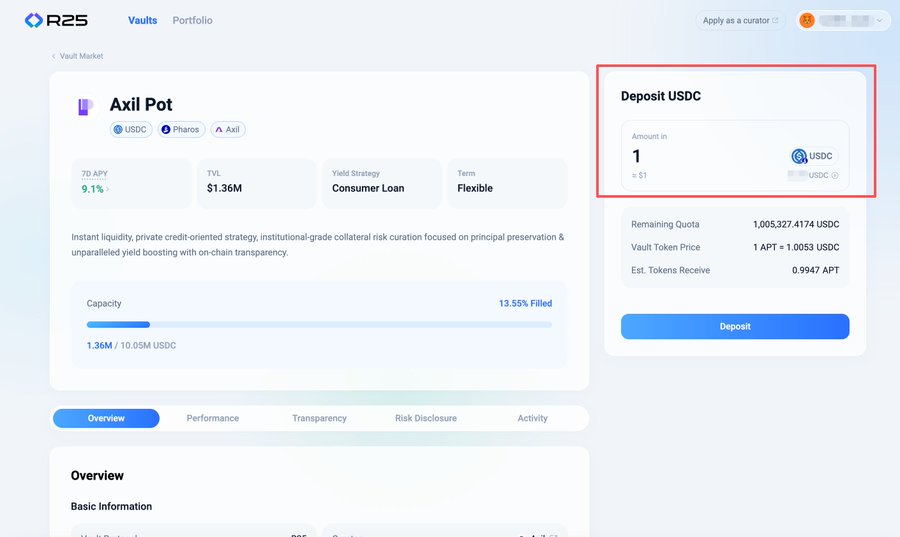This screenshot has height=537, width=900.
Task: Click the Pharos chain tag
Action: pos(181,130)
